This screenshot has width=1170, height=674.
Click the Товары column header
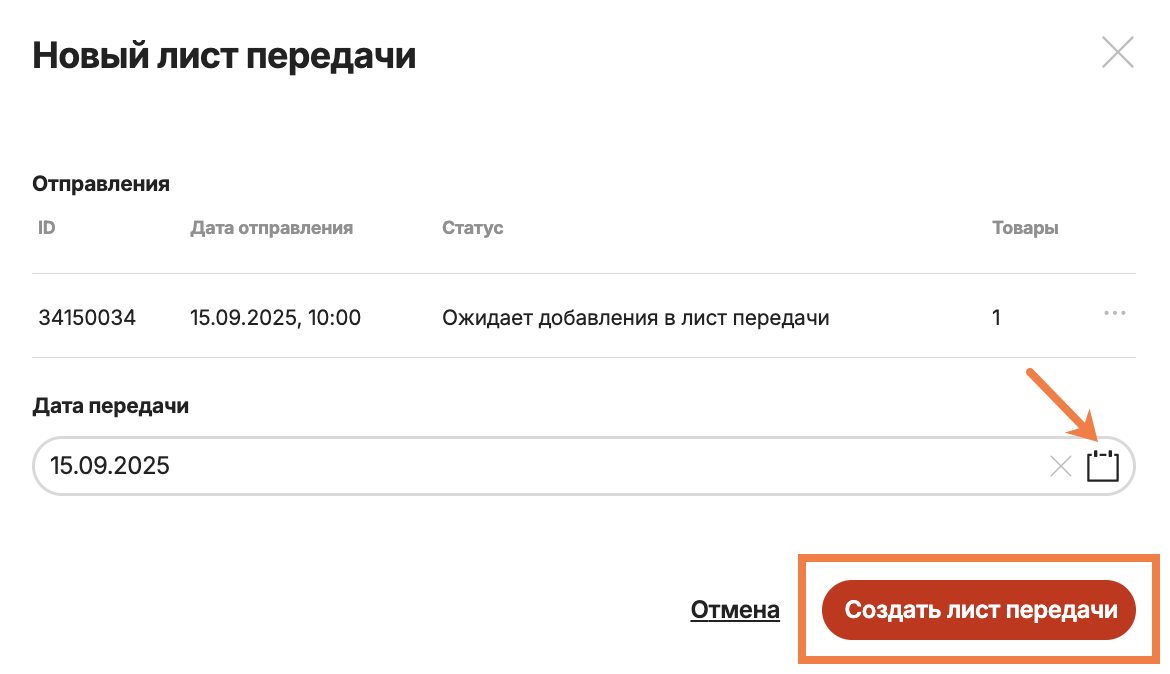tap(1024, 228)
